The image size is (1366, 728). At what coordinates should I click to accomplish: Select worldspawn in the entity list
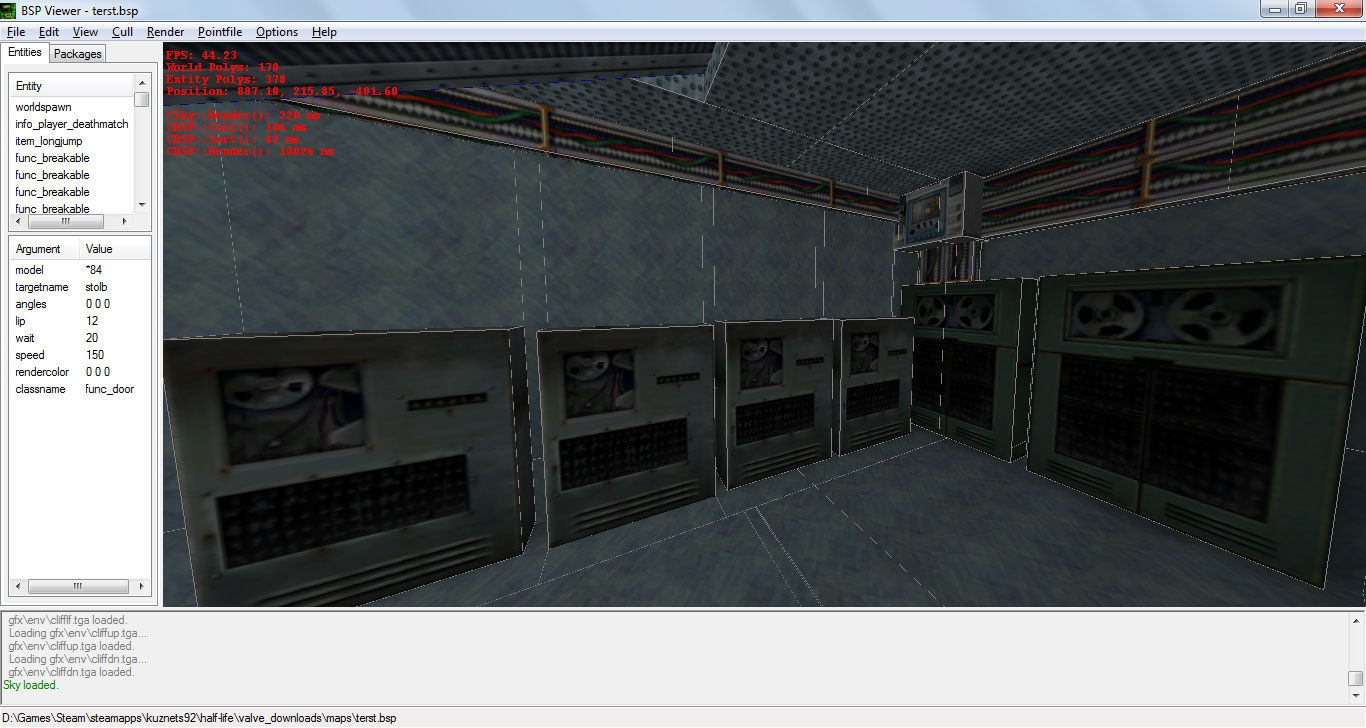point(43,107)
